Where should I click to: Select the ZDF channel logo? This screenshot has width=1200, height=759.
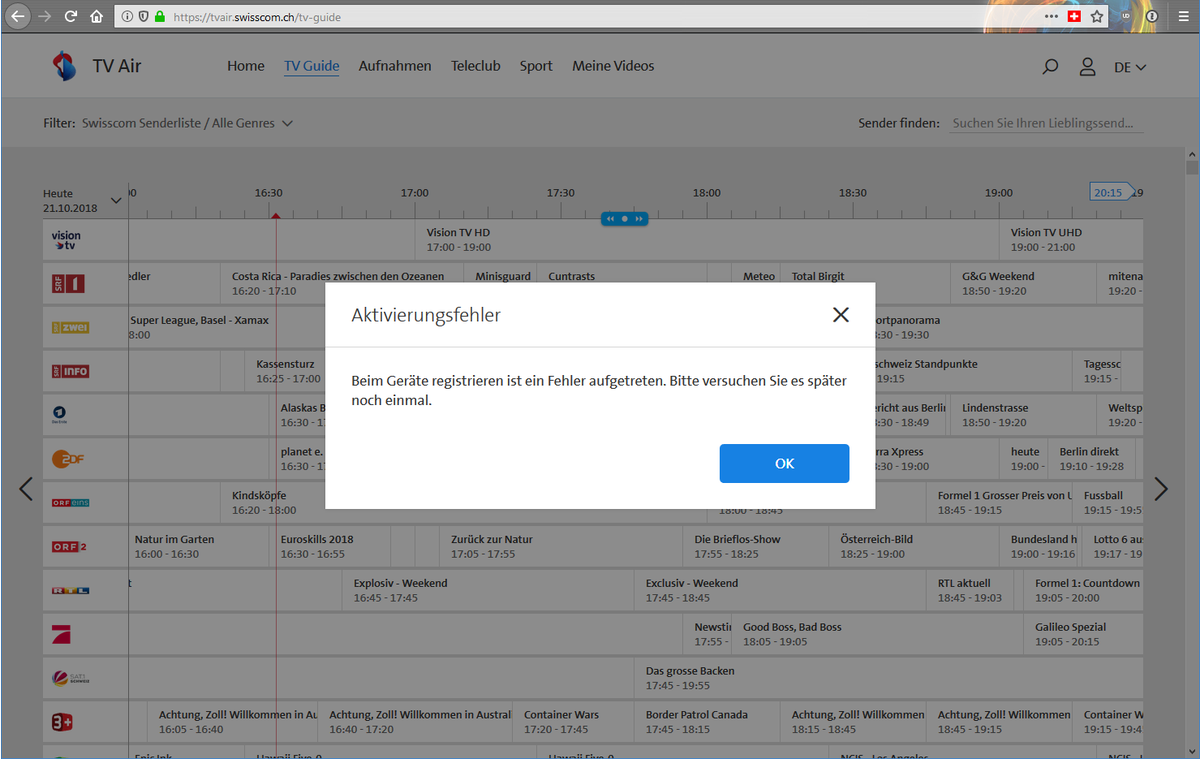(69, 459)
